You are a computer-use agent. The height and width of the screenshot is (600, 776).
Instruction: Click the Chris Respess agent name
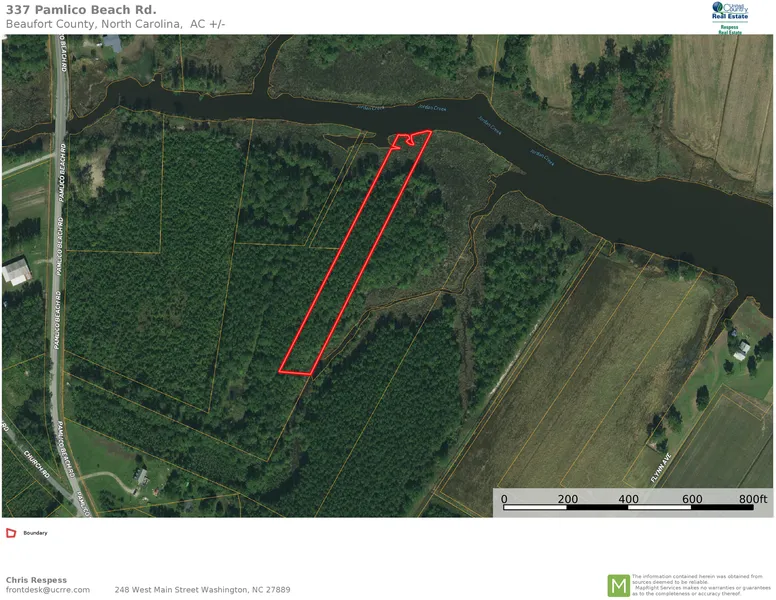click(x=36, y=580)
